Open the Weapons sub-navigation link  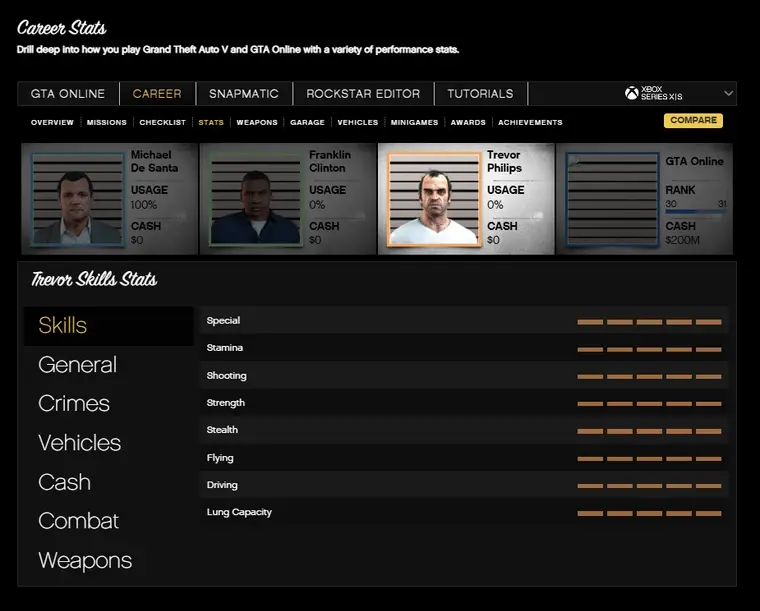pos(257,122)
